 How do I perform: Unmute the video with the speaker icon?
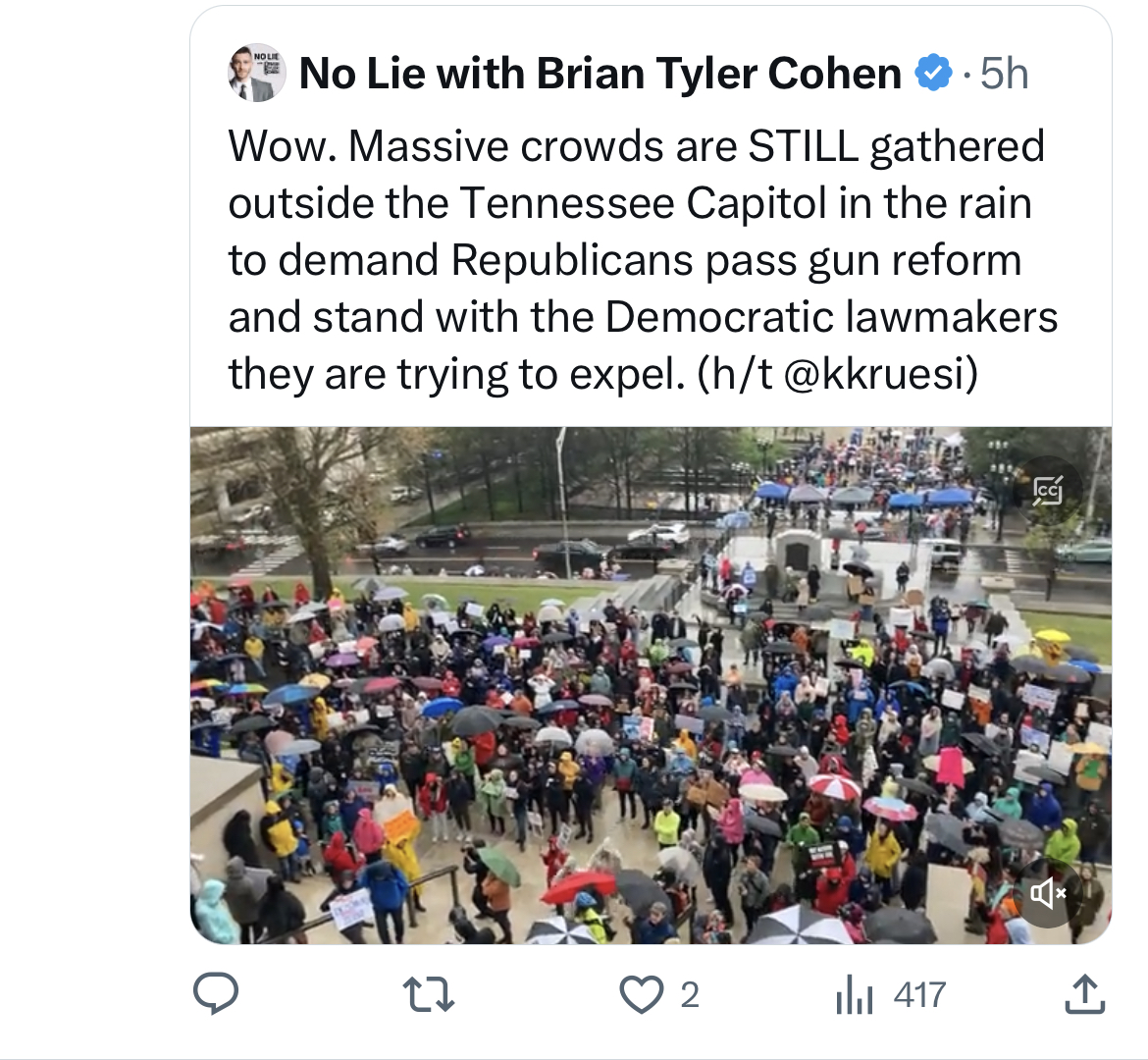click(1048, 892)
